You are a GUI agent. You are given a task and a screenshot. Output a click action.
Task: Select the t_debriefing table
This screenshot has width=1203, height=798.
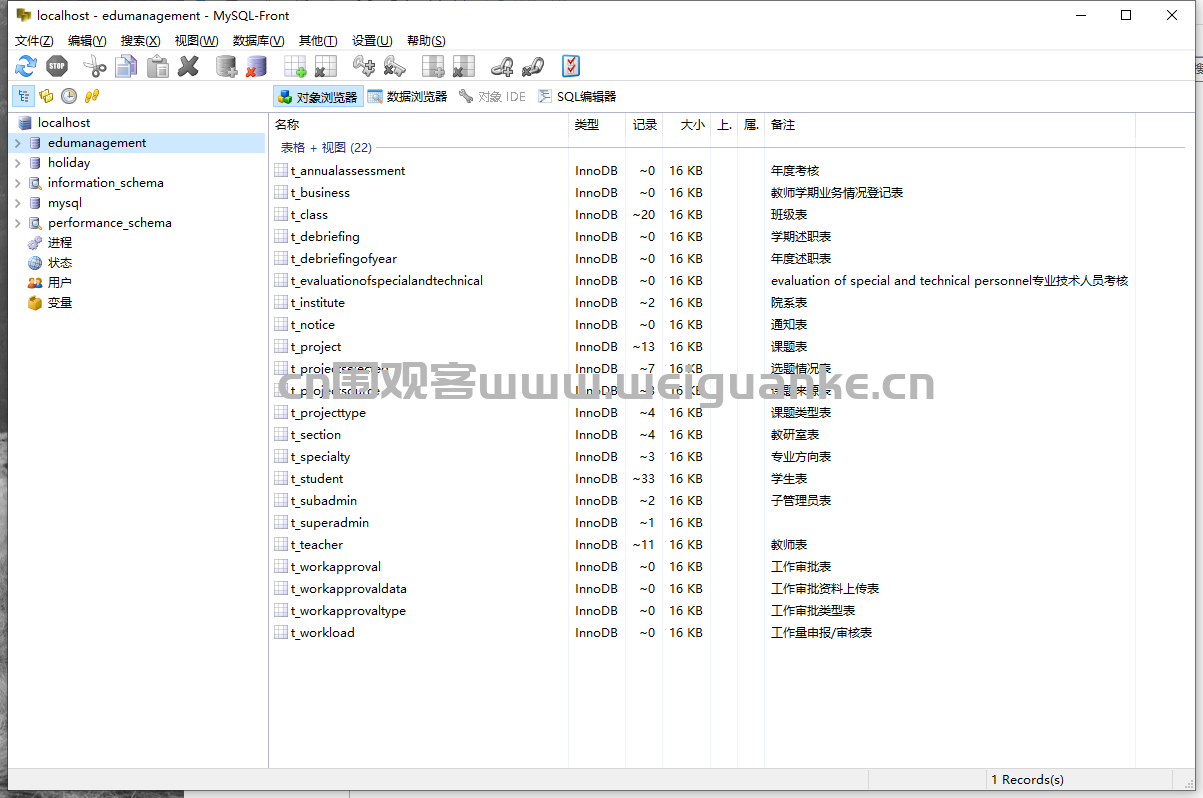[325, 237]
